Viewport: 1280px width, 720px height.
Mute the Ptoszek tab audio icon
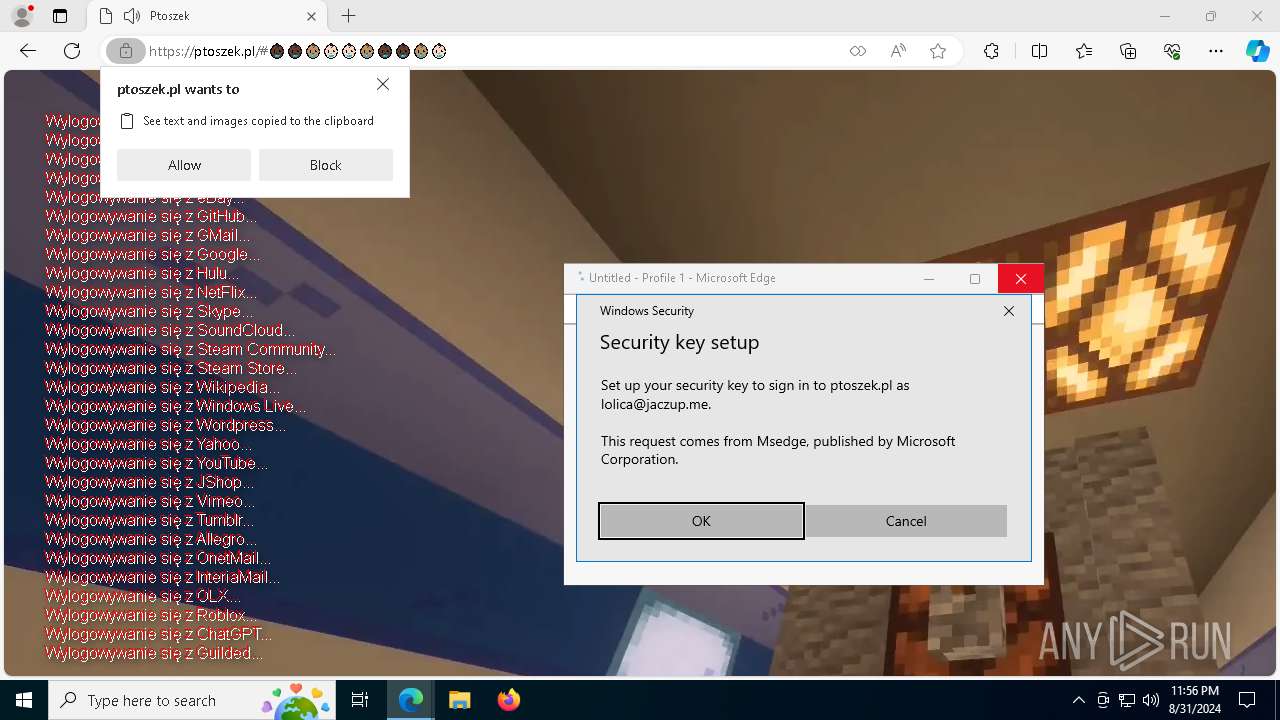pyautogui.click(x=132, y=16)
